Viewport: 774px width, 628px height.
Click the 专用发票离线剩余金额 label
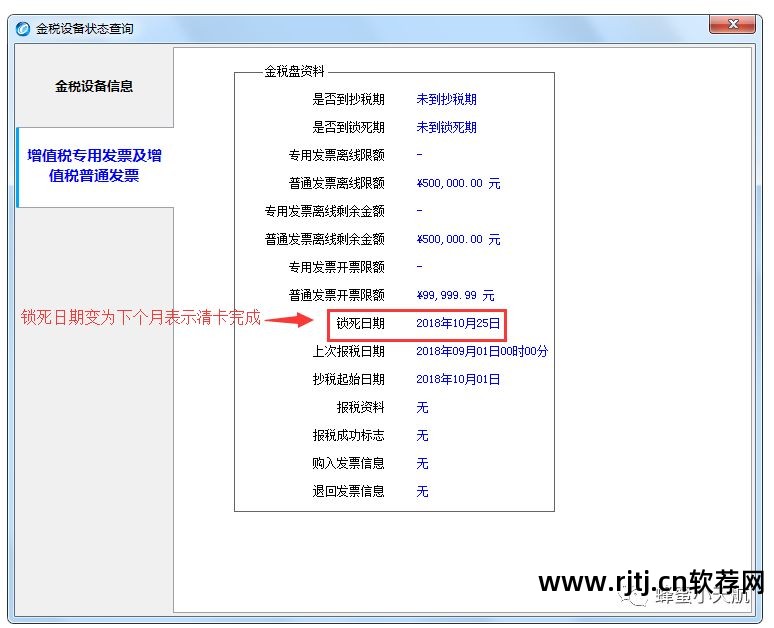(324, 211)
